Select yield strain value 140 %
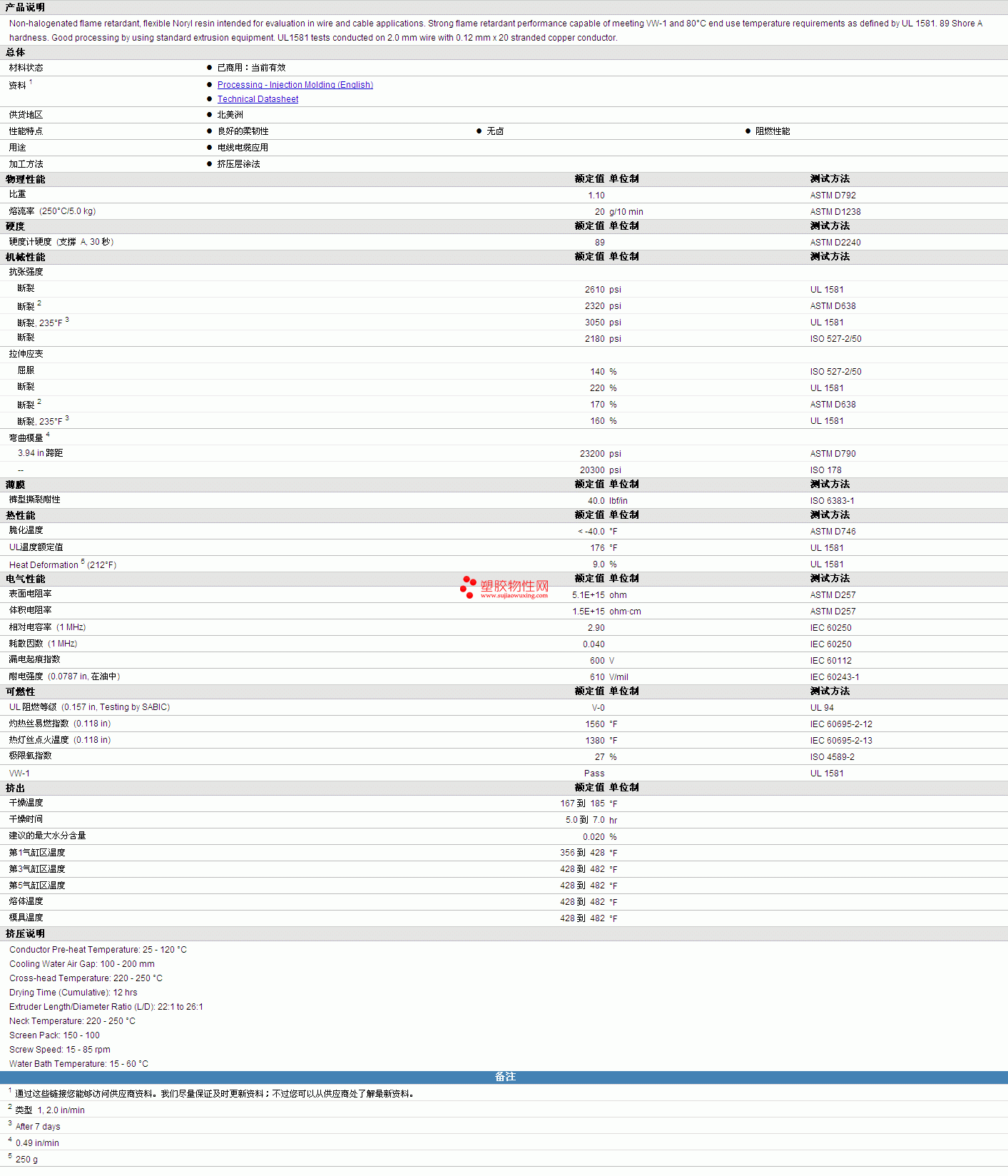 tap(604, 372)
